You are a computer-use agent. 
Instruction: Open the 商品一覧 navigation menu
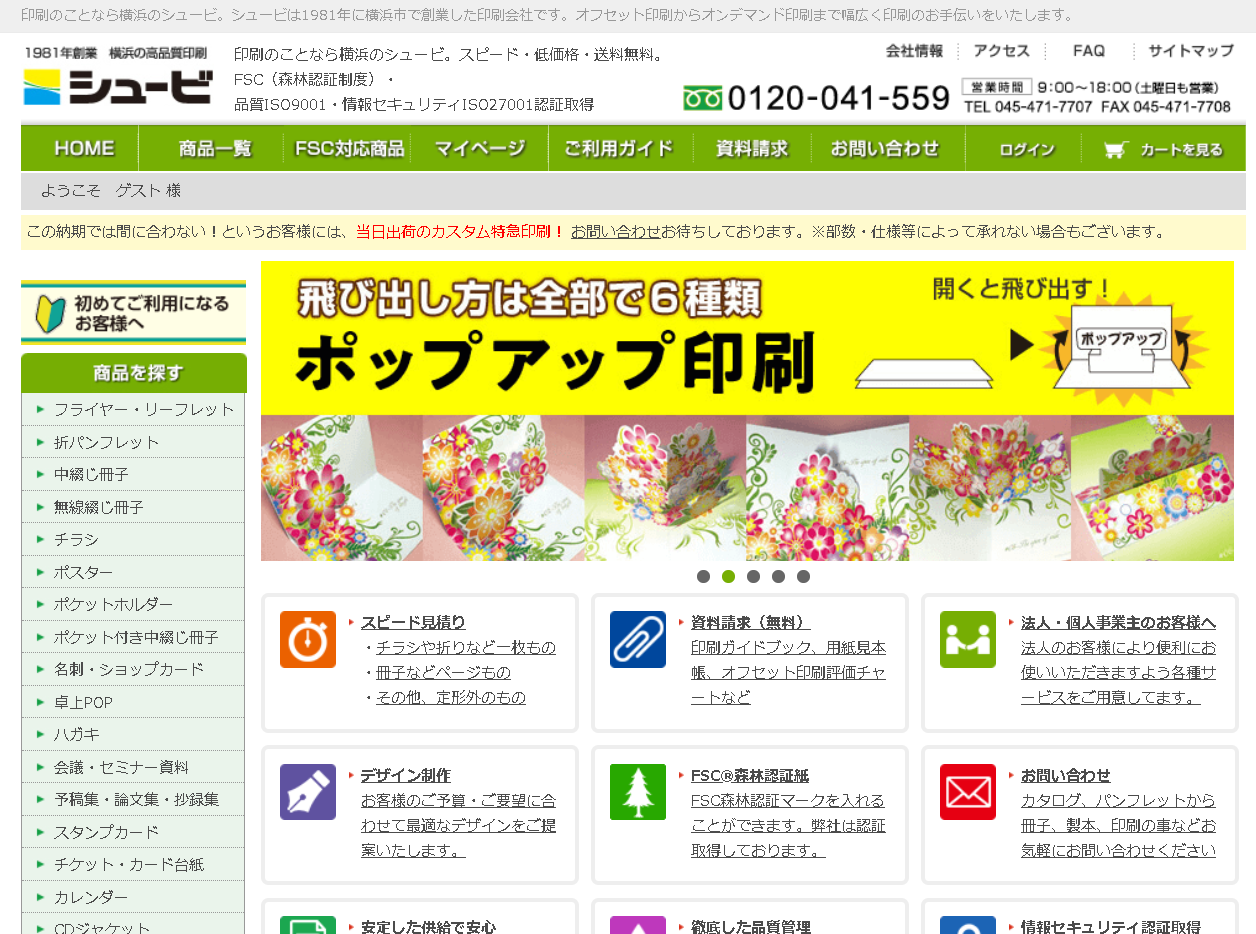(215, 149)
